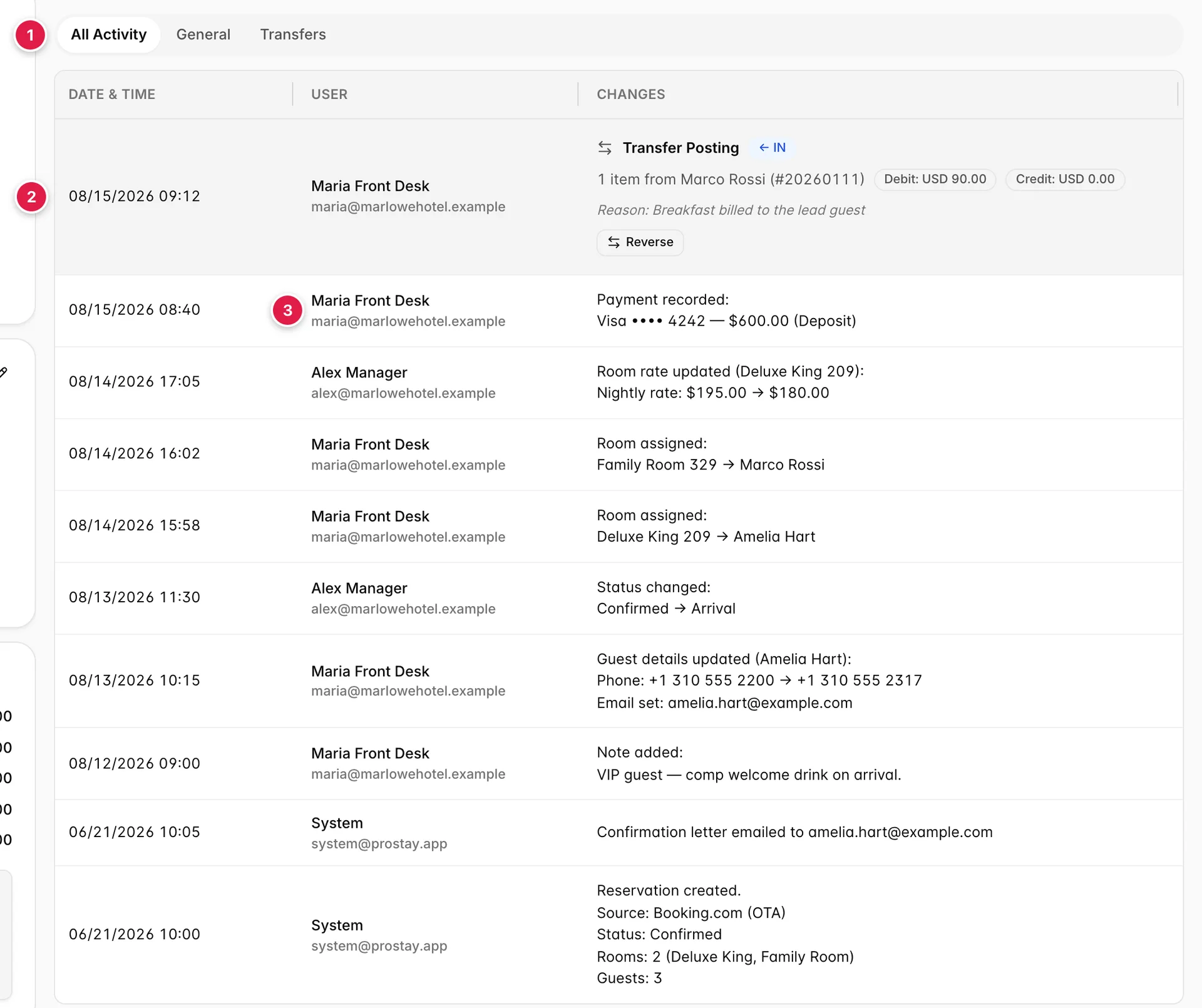
Task: Click 'Visa •••• 4242 — $600.00 (Deposit)' text
Action: [726, 321]
